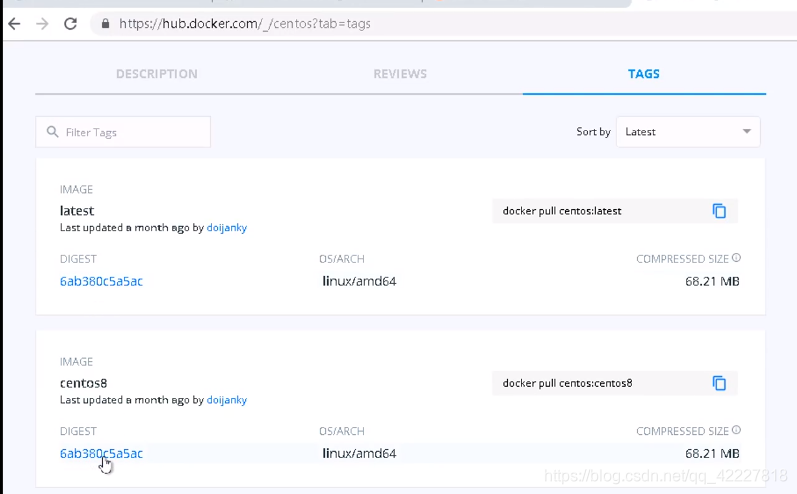The width and height of the screenshot is (797, 494).
Task: Click the 'latest' image tag name
Action: coord(77,210)
